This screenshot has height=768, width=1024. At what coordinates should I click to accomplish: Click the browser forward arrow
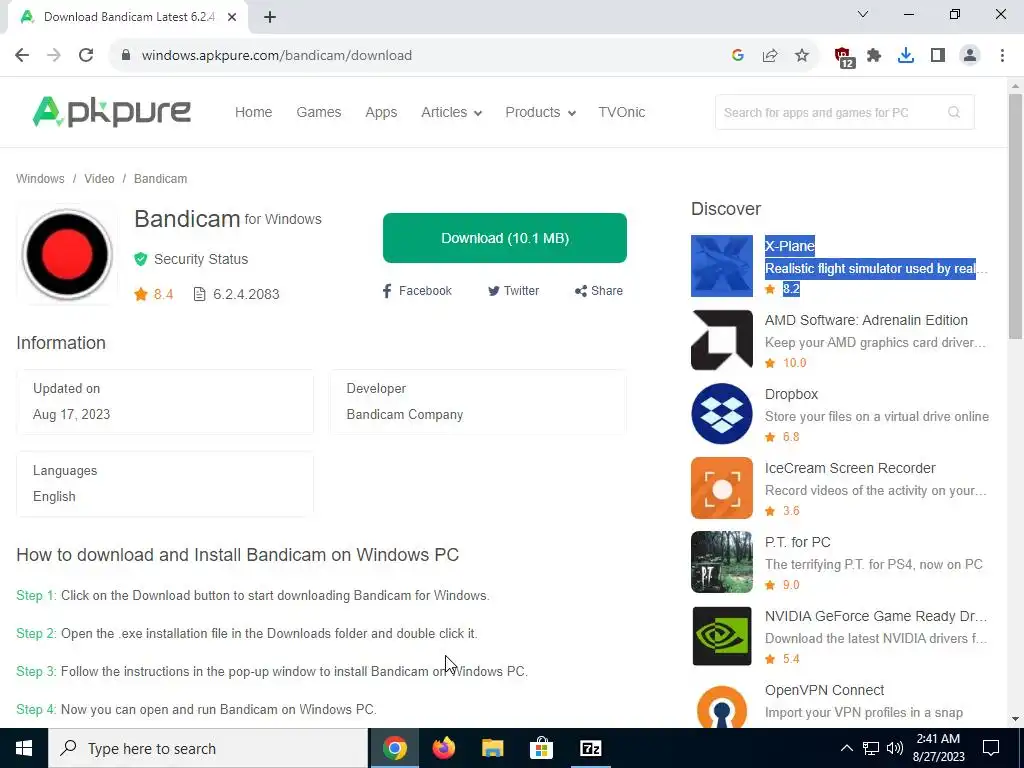coord(54,56)
